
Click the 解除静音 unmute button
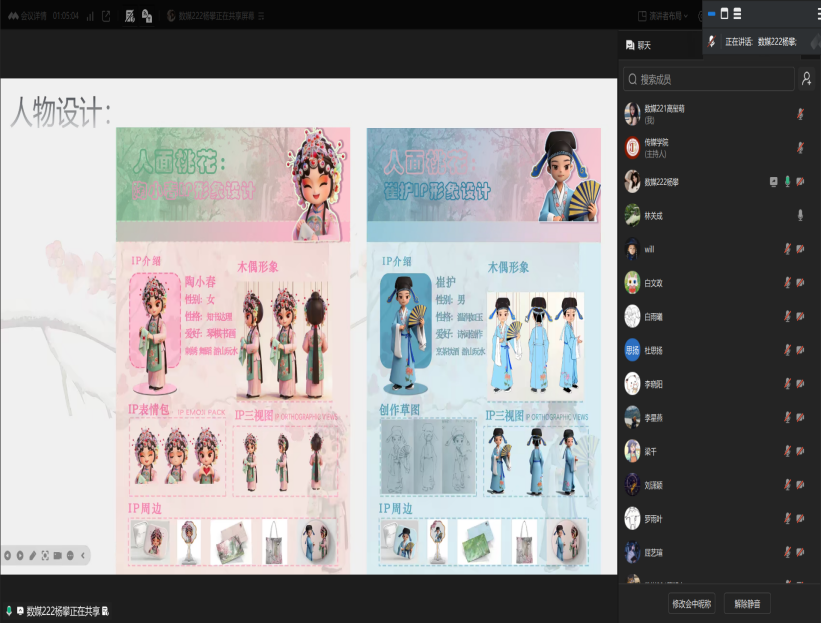tap(747, 604)
